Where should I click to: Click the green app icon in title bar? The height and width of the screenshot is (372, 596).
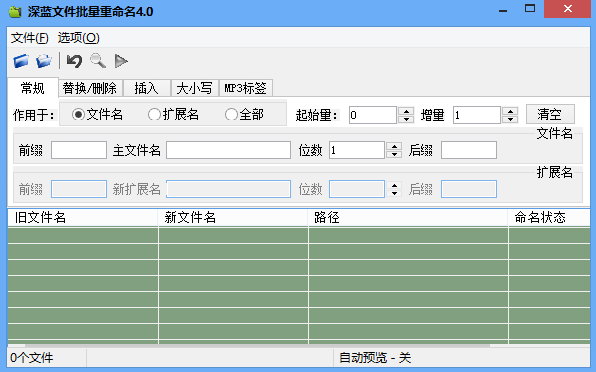click(15, 11)
